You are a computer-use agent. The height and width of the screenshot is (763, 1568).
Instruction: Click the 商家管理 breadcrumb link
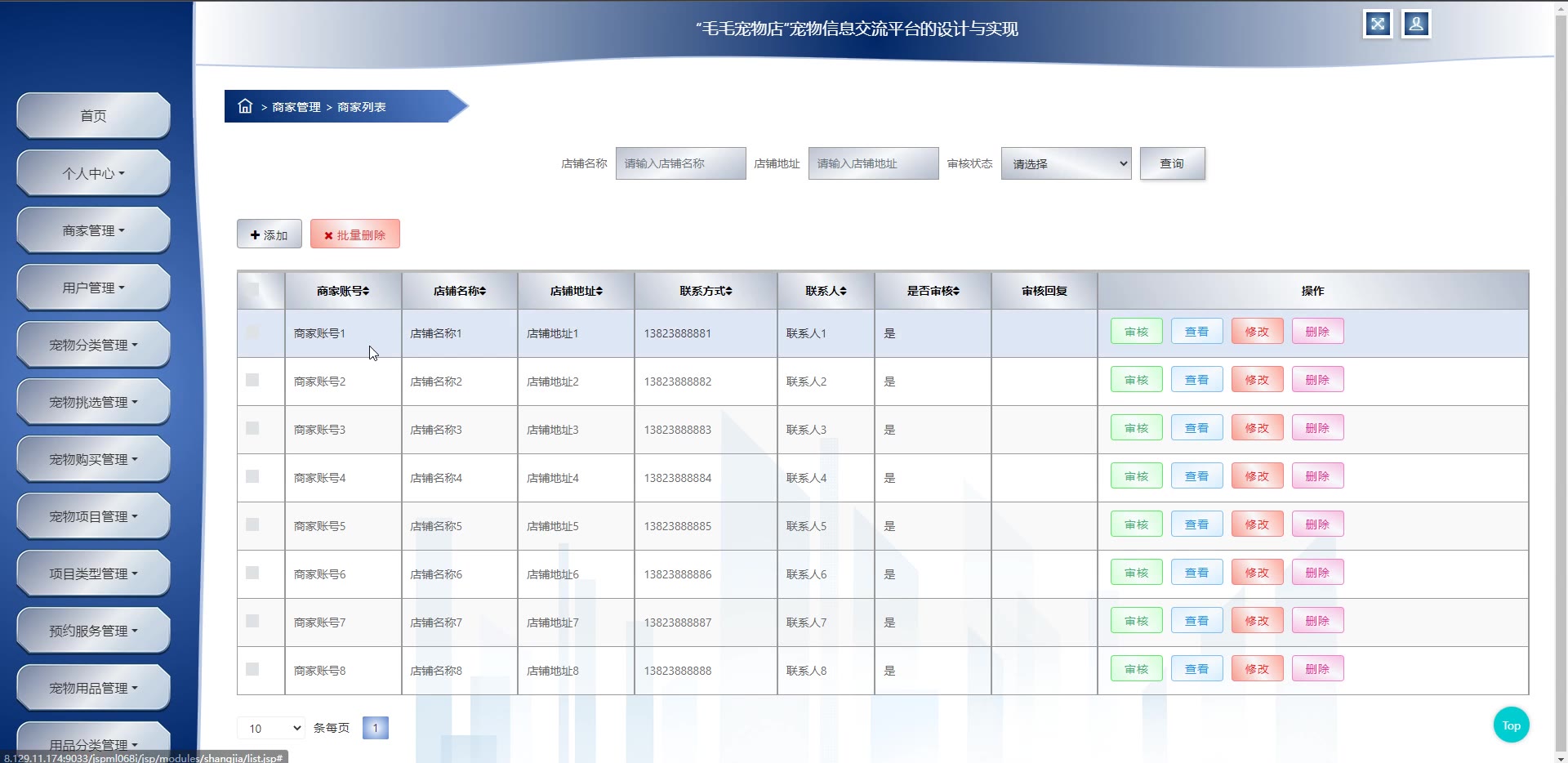pos(296,107)
